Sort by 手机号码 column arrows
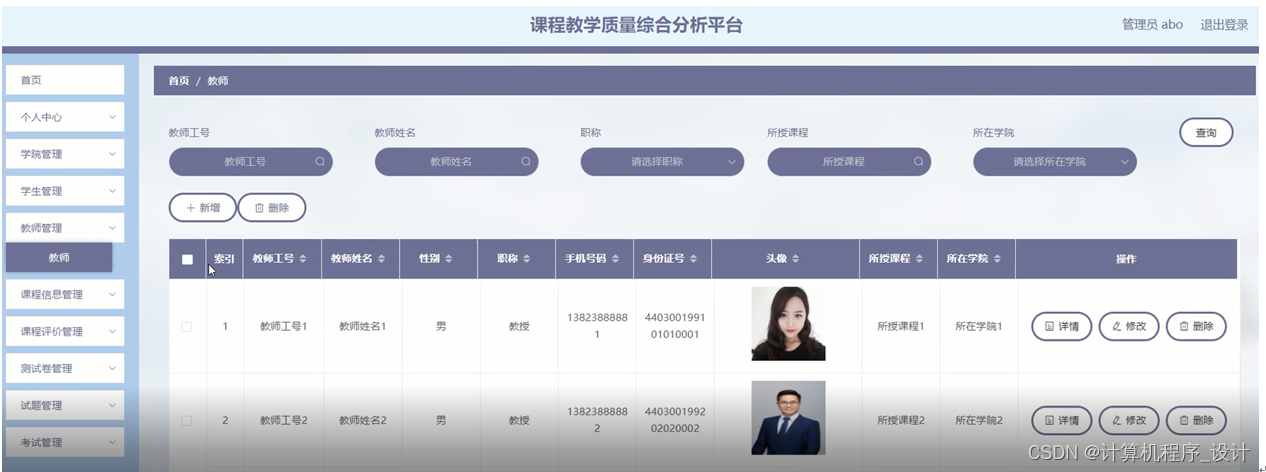The height and width of the screenshot is (472, 1266). point(615,259)
